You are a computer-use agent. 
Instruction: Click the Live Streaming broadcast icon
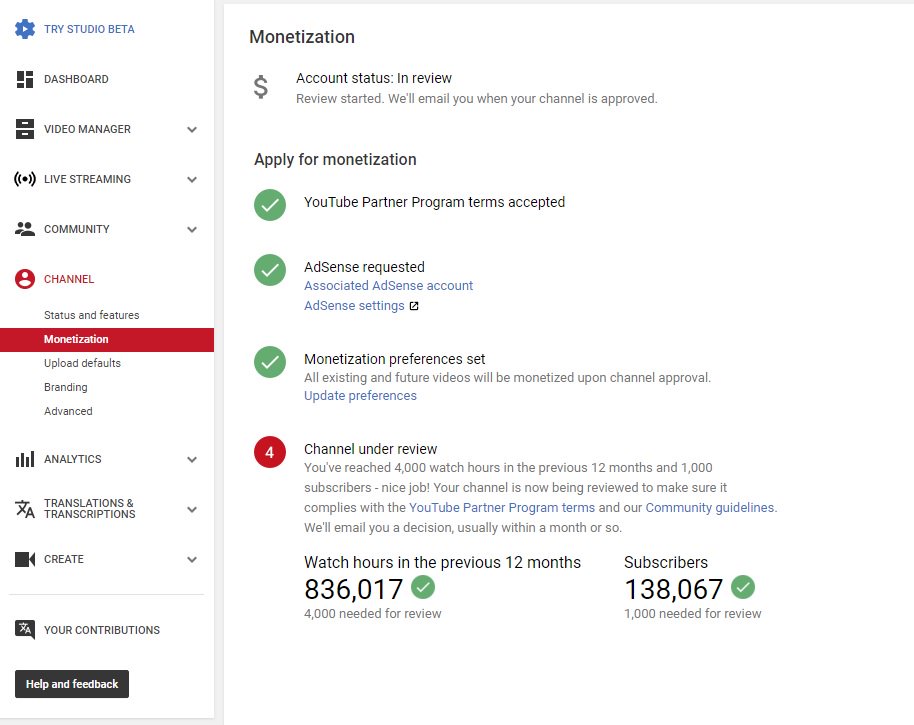pos(24,179)
